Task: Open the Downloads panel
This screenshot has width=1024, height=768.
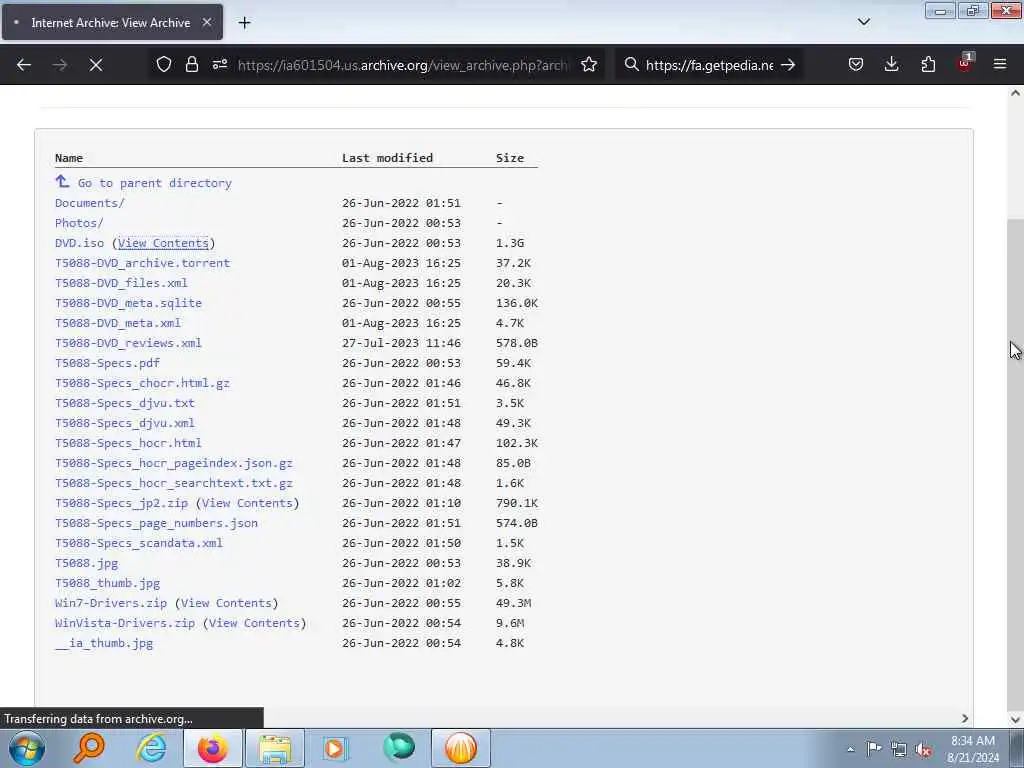Action: 891,65
